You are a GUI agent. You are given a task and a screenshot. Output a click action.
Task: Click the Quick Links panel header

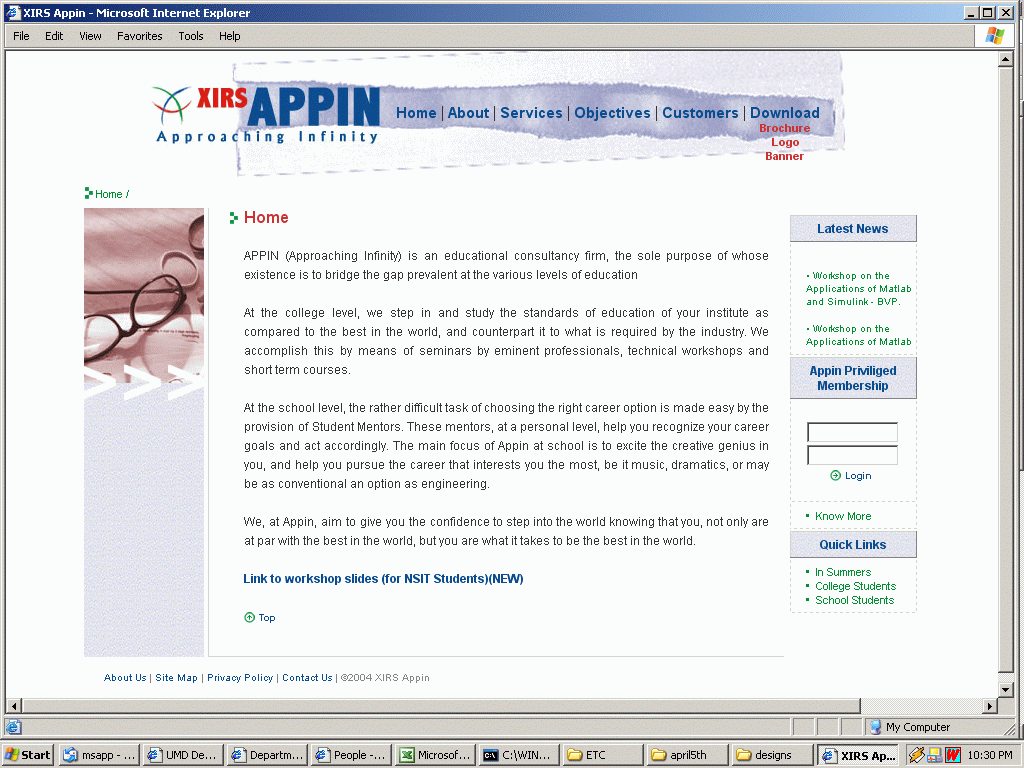(x=853, y=545)
